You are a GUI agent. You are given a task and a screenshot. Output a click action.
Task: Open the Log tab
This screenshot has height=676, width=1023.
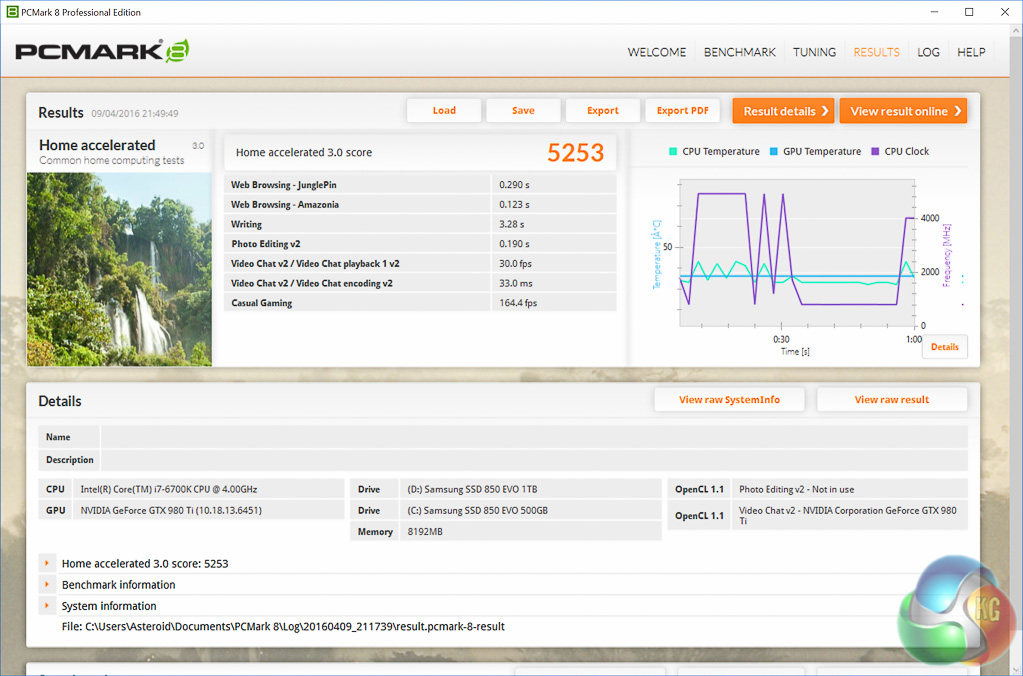click(x=928, y=52)
